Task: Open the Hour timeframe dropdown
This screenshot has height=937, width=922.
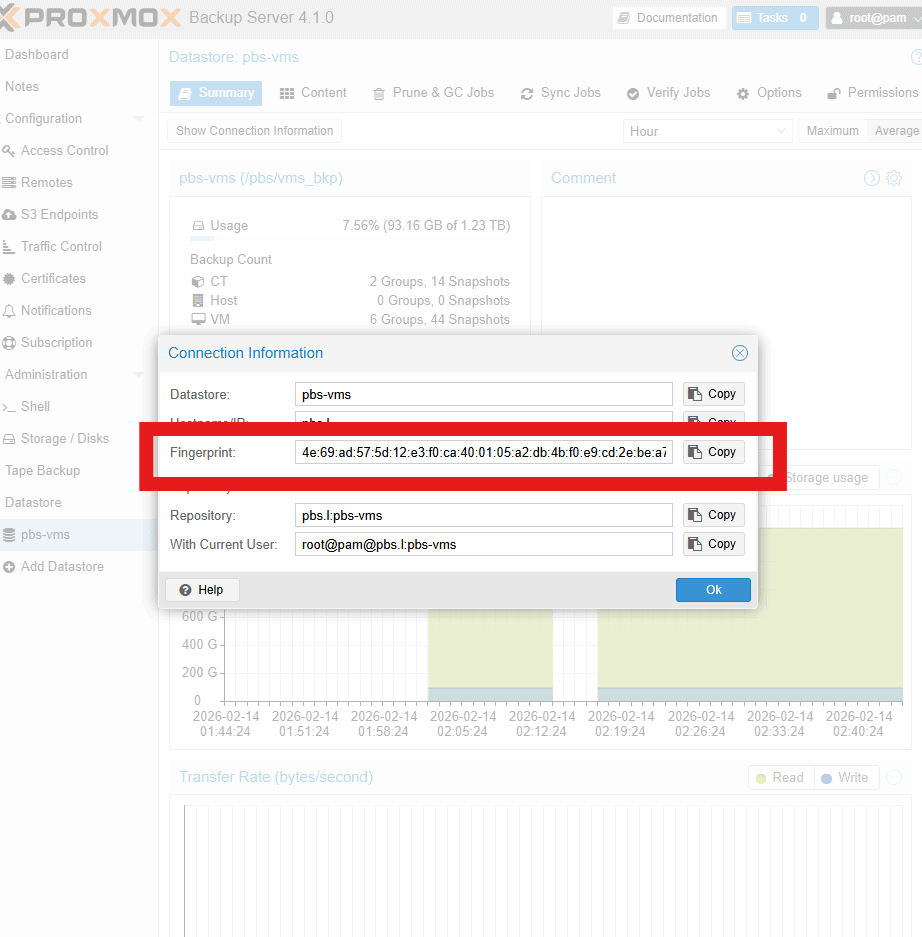Action: coord(708,131)
